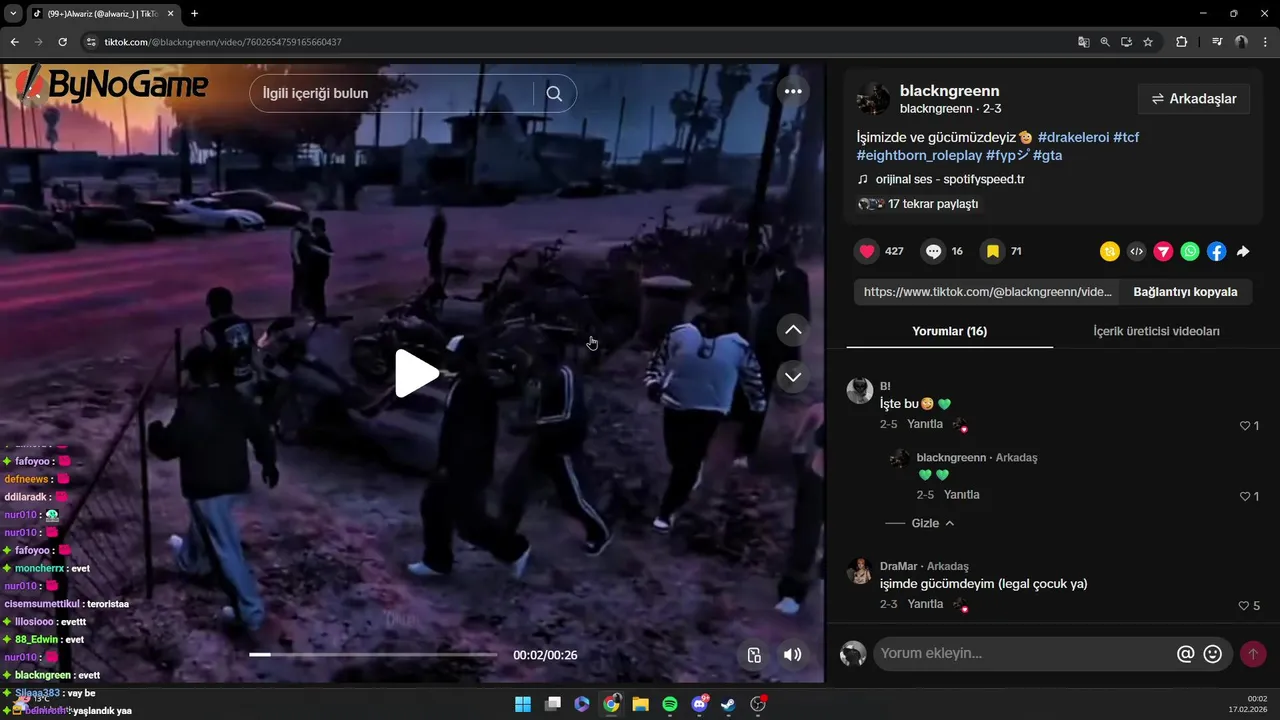Bookmark this page with the star
The image size is (1280, 720).
1148,42
